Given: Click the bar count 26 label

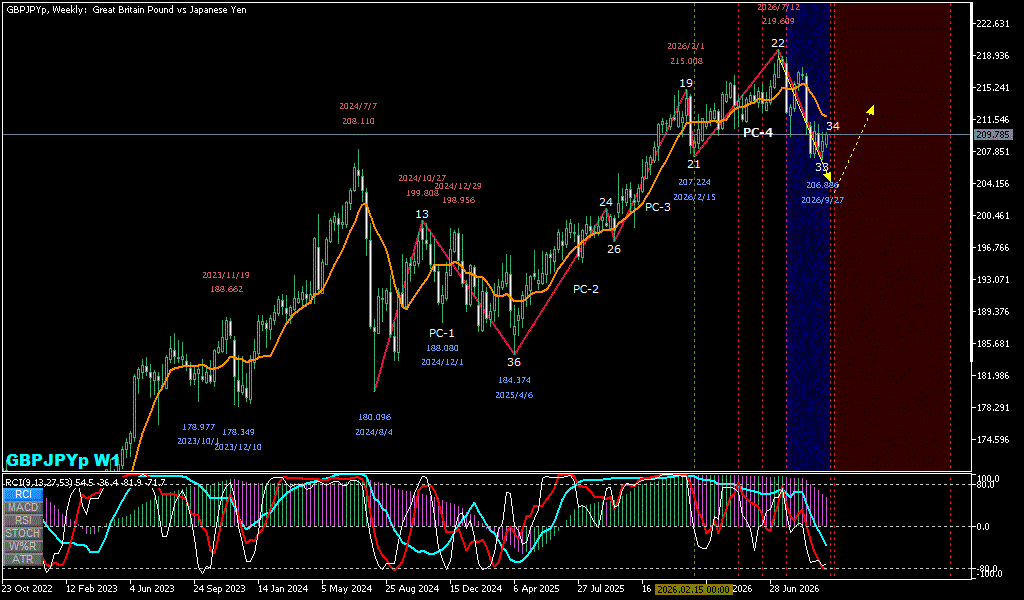Looking at the screenshot, I should (x=614, y=249).
